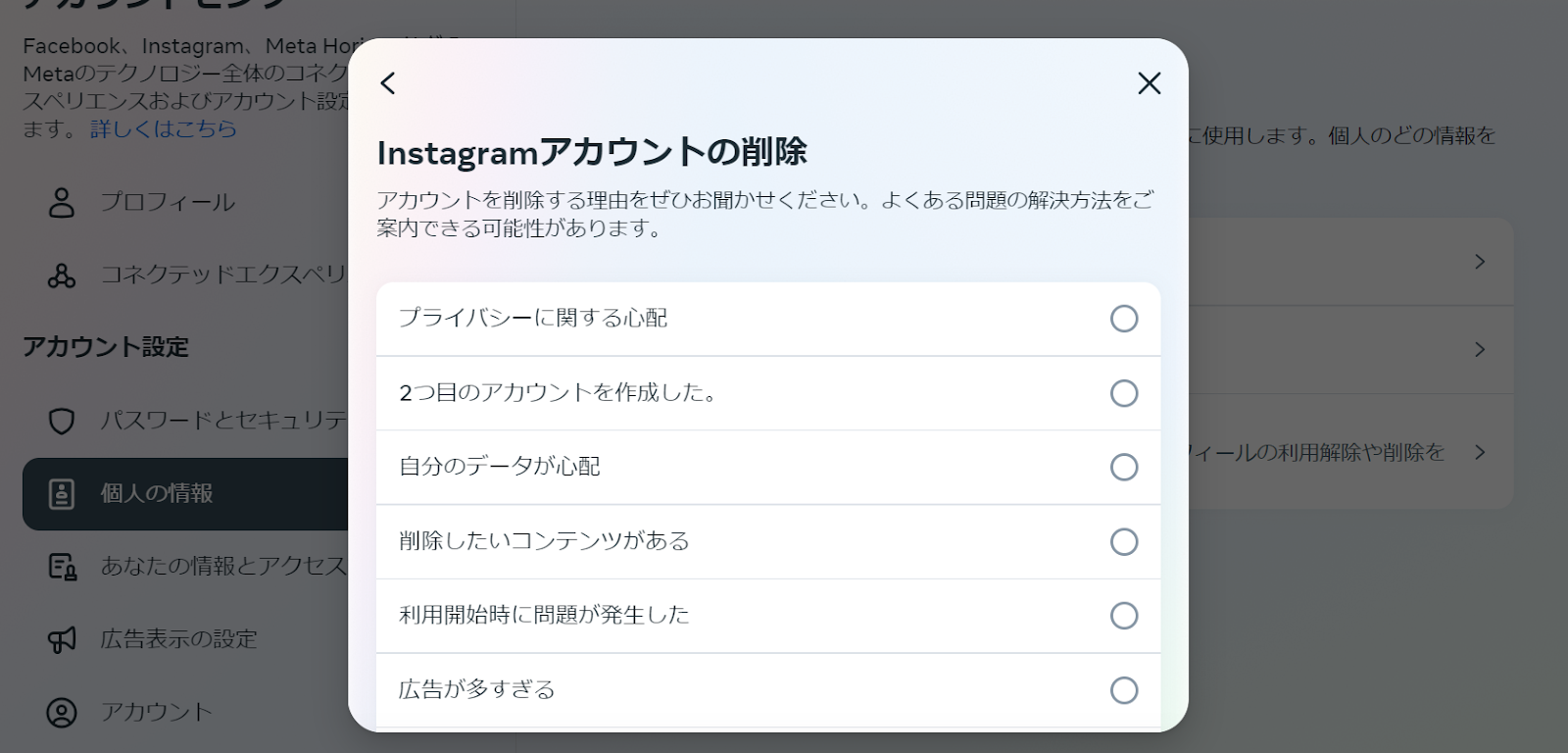Expand the first chevron row behind dialog
1568x753 pixels.
coord(1480,262)
